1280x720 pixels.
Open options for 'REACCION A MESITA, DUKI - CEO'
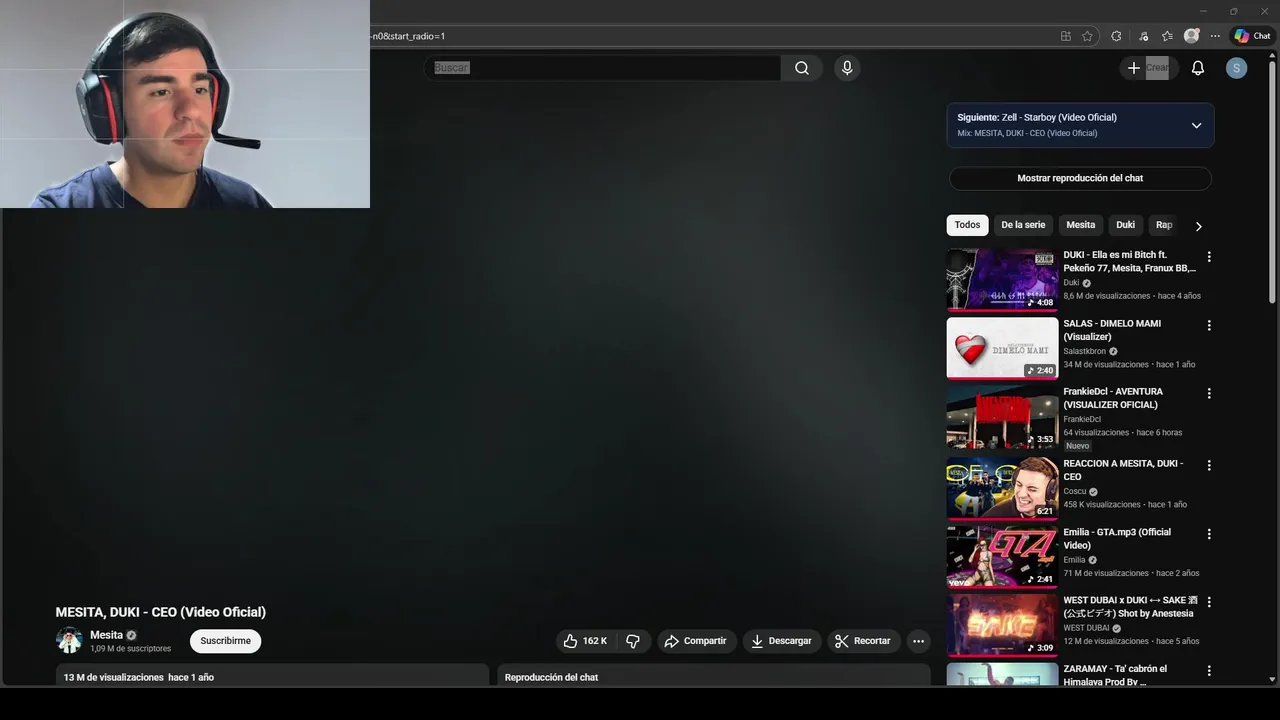1209,465
